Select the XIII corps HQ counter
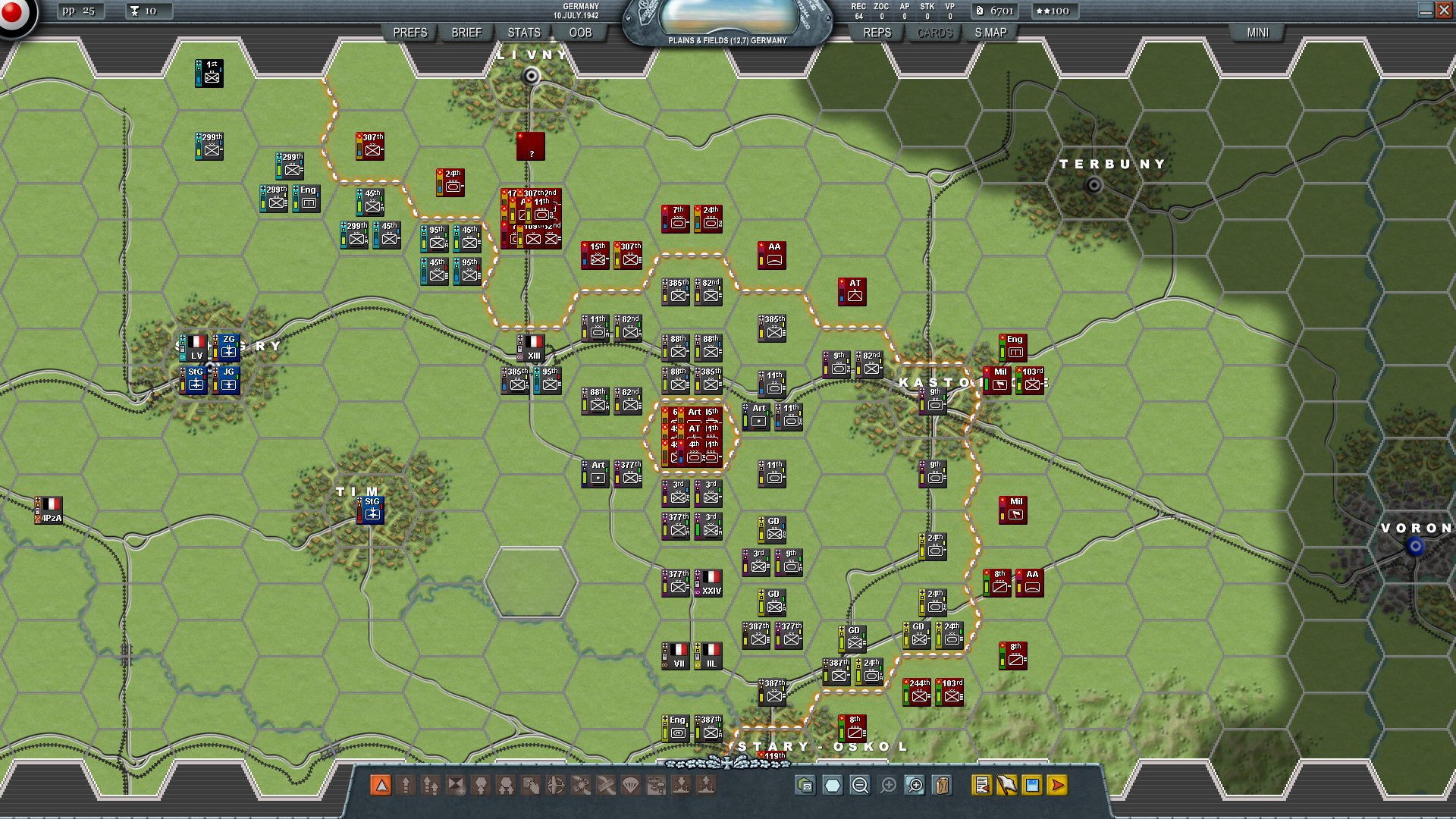Viewport: 1456px width, 819px height. coord(531,348)
